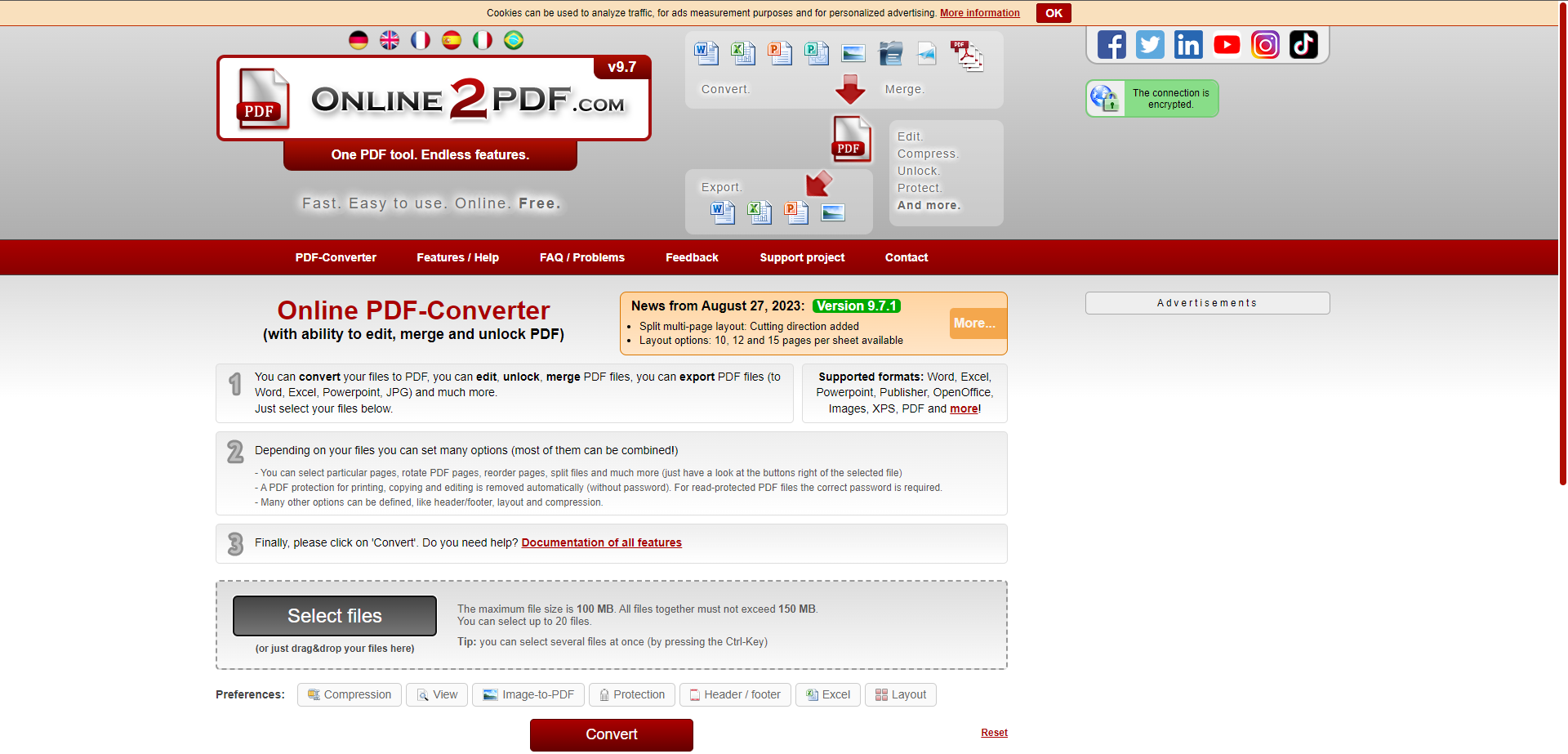This screenshot has width=1568, height=754.
Task: Select the French flag language icon
Action: point(421,40)
